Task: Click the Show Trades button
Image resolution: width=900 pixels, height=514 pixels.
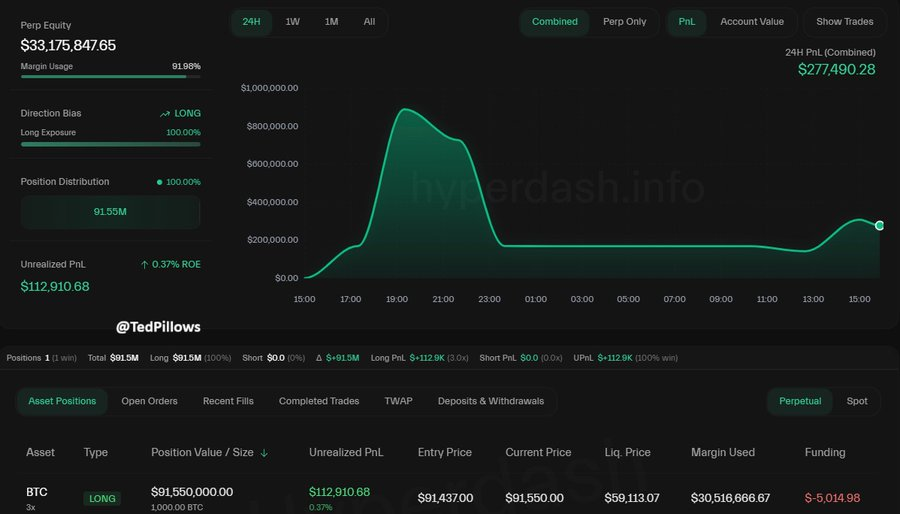Action: [844, 22]
